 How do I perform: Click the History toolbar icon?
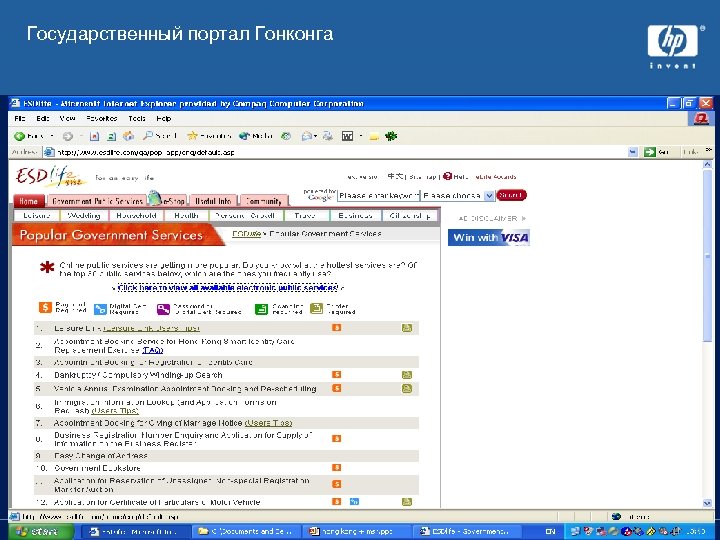pyautogui.click(x=286, y=136)
